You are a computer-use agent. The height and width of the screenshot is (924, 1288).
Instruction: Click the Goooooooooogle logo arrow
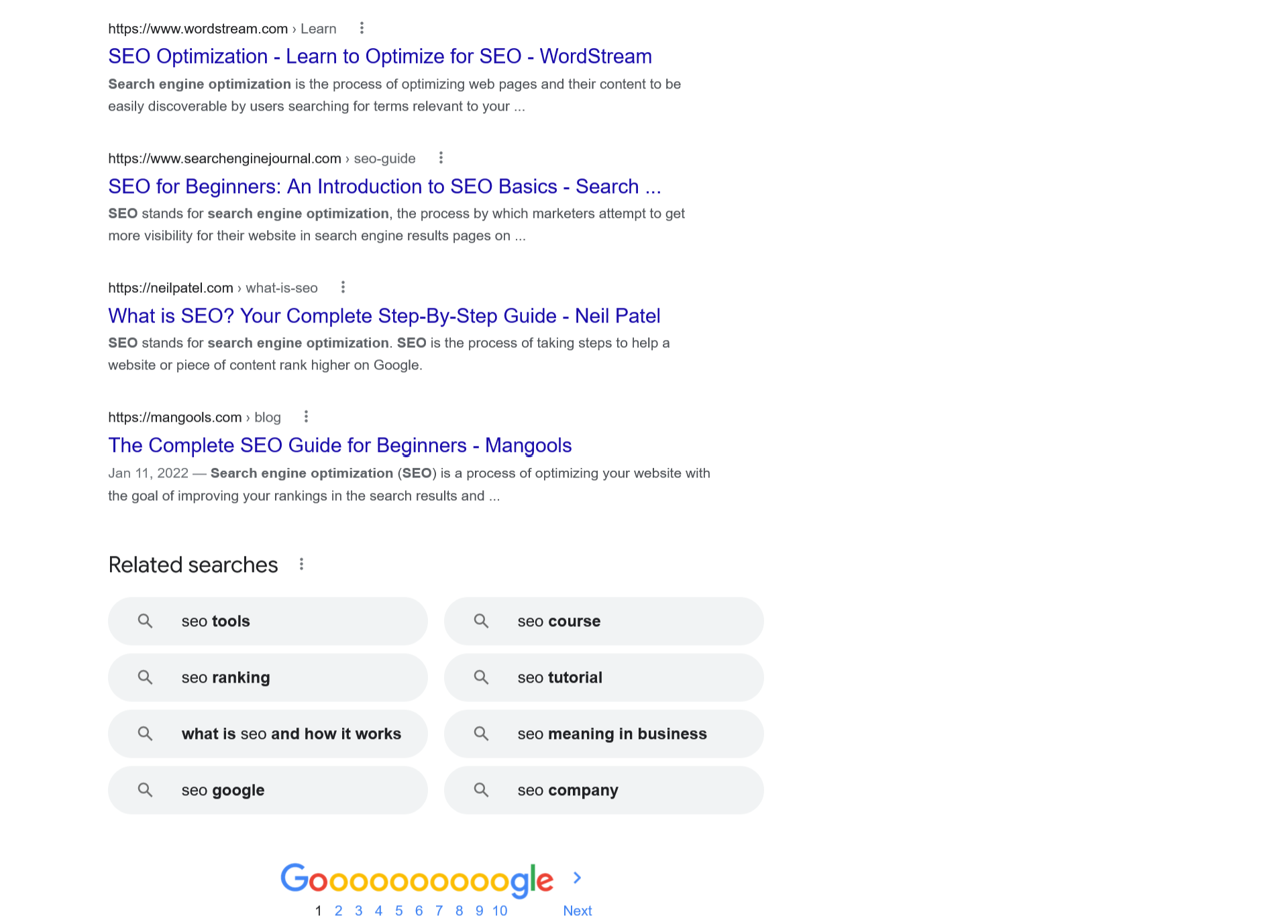pyautogui.click(x=578, y=878)
